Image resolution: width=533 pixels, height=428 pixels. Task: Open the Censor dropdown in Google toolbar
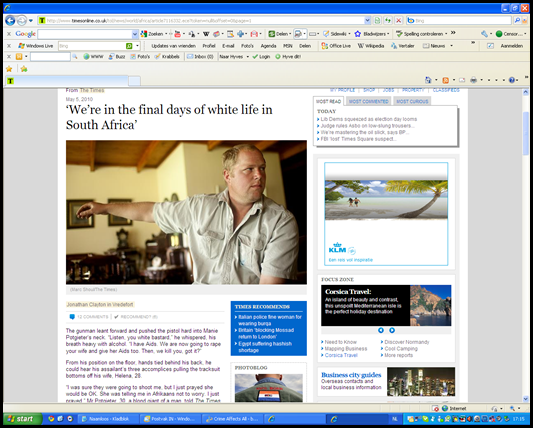click(x=525, y=34)
